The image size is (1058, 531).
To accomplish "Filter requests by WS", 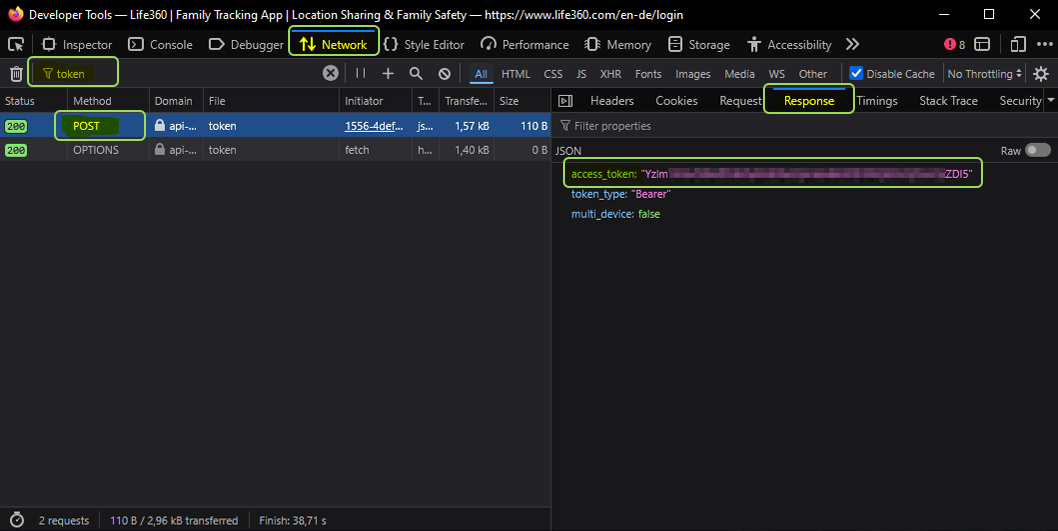I will point(777,74).
